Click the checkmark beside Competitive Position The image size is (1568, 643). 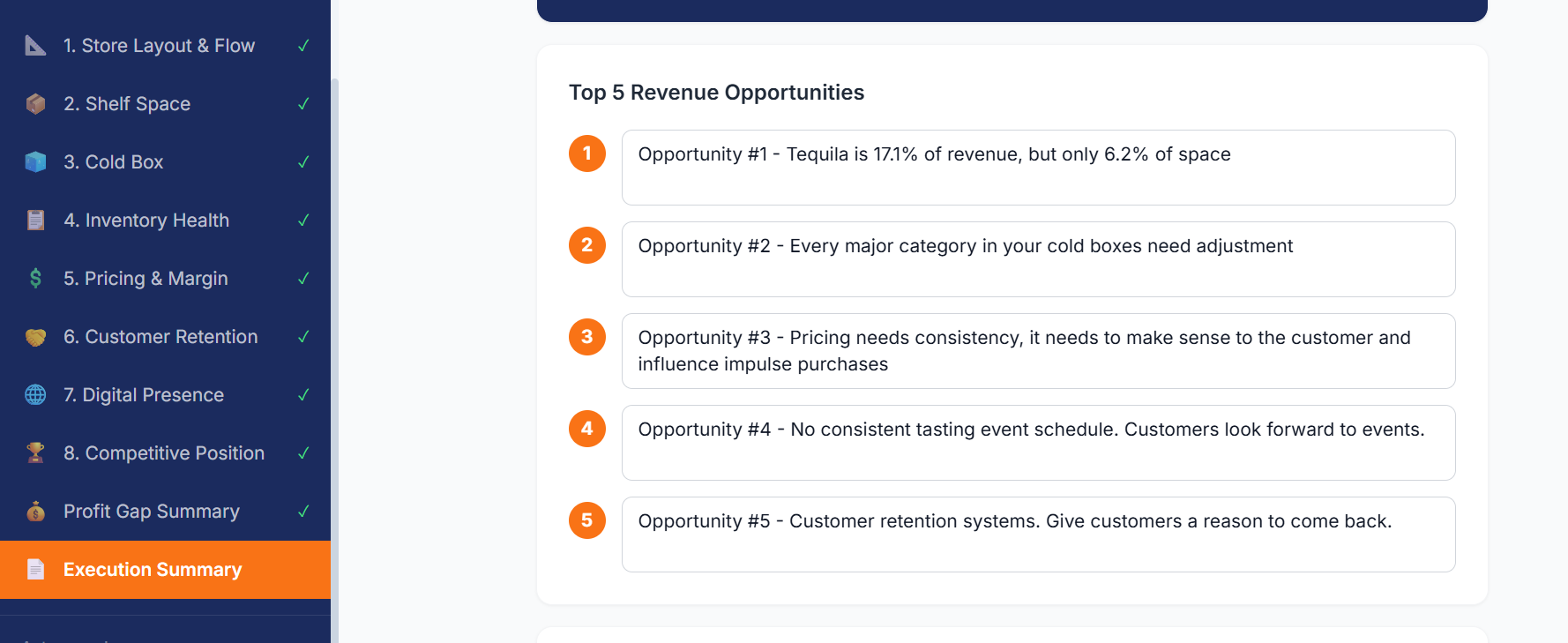(x=303, y=452)
